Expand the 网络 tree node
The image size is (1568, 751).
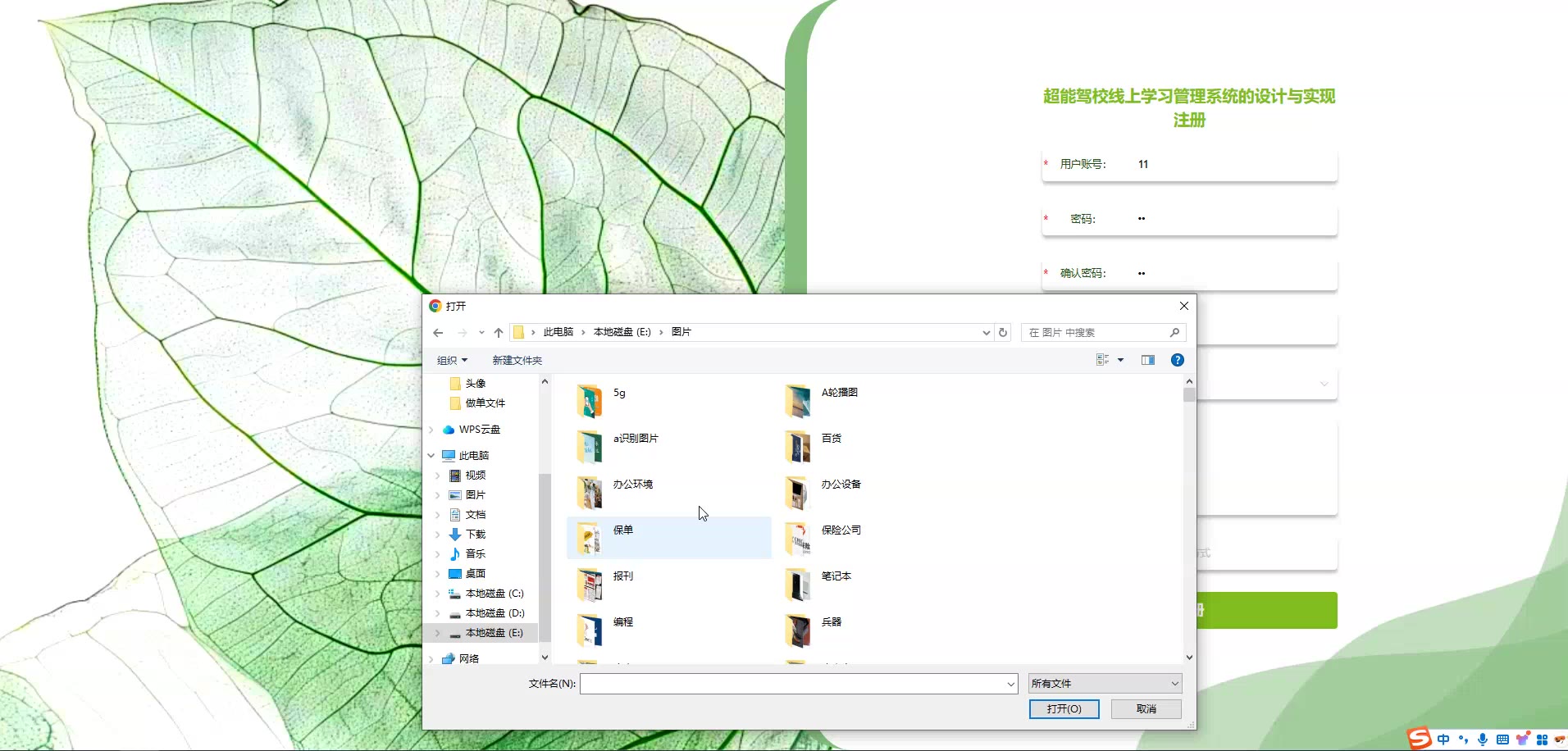431,659
